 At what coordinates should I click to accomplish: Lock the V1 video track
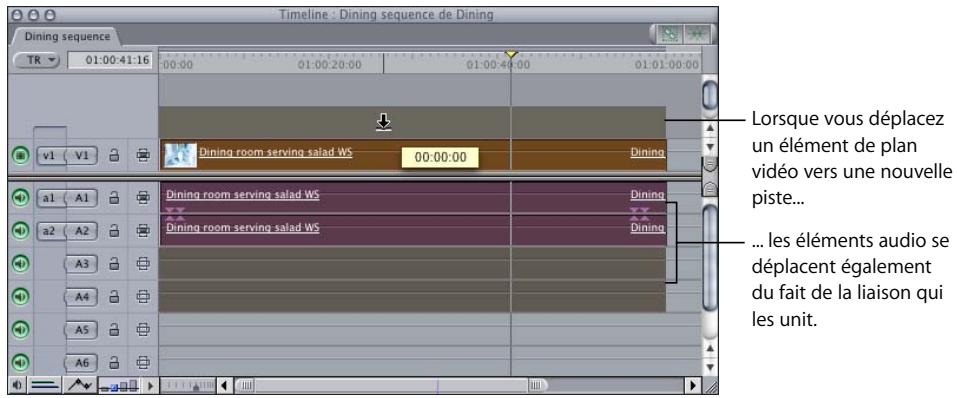[114, 156]
